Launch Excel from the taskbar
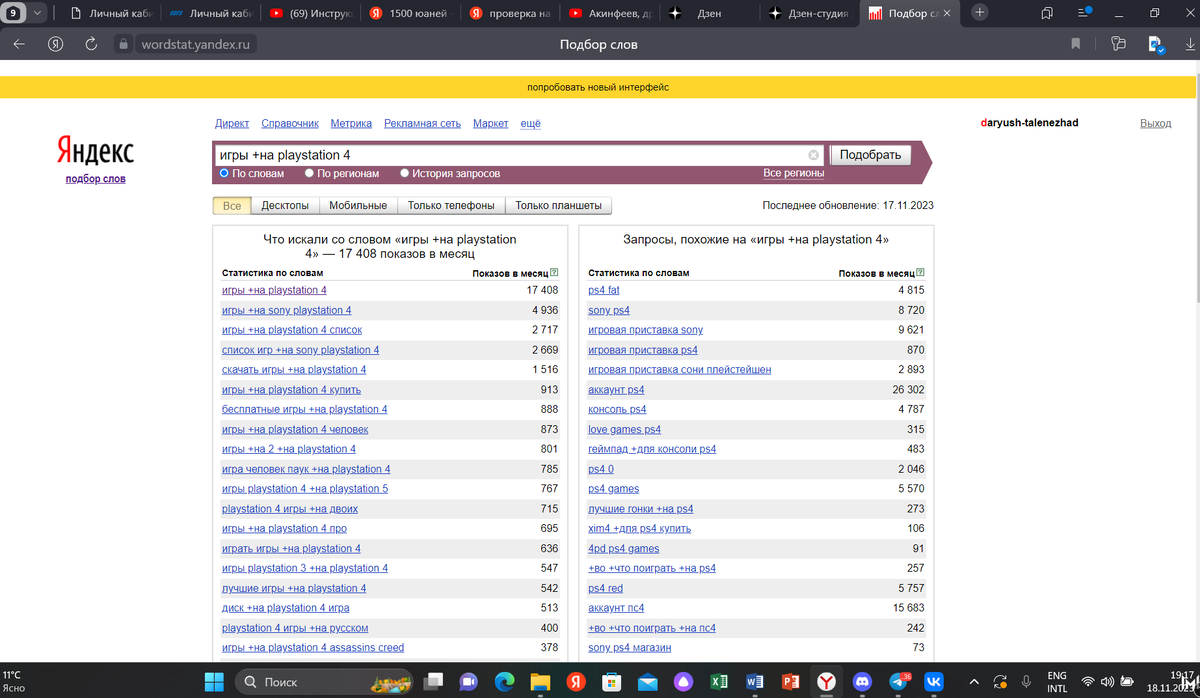This screenshot has height=698, width=1200. [x=718, y=681]
